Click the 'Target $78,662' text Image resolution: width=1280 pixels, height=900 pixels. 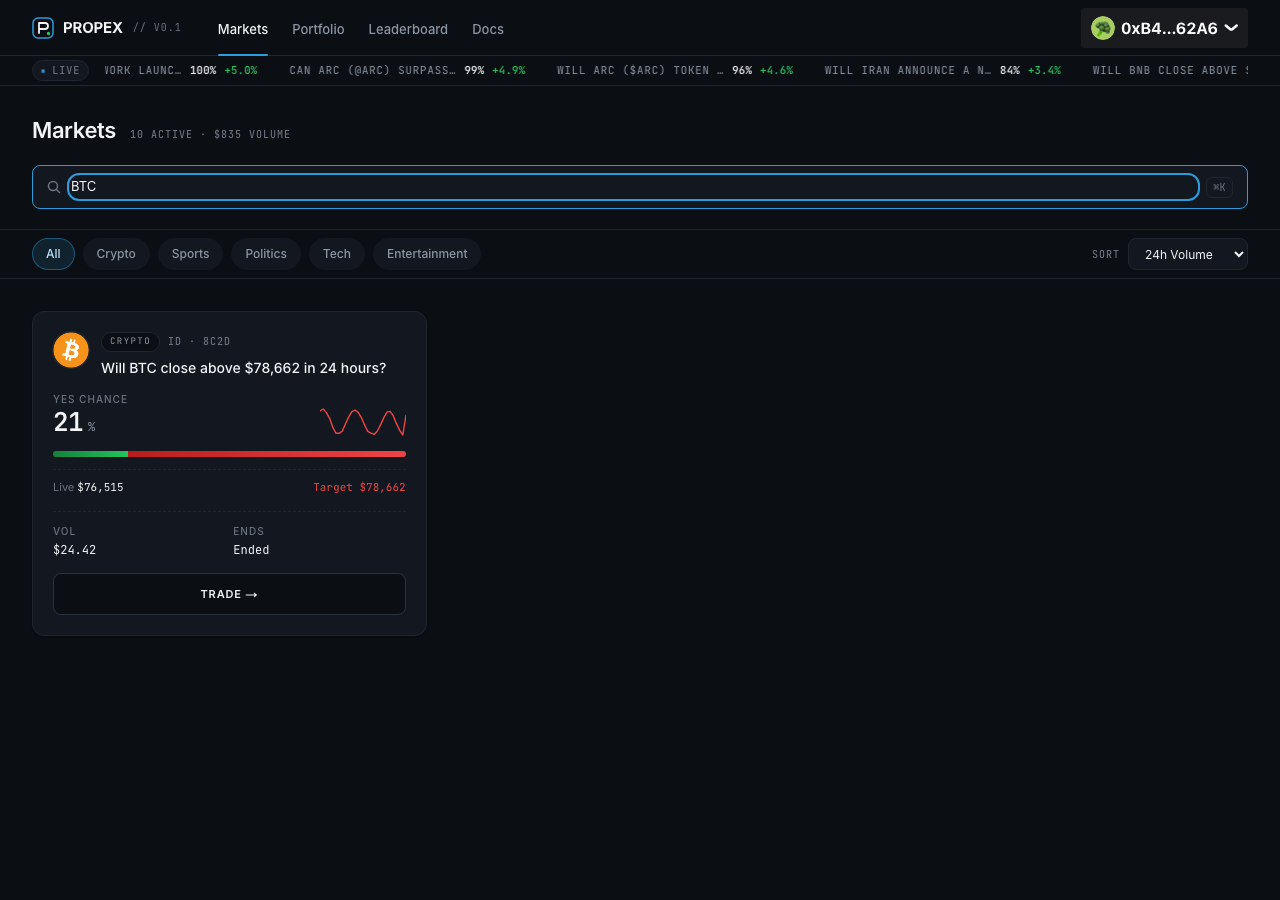pos(359,487)
